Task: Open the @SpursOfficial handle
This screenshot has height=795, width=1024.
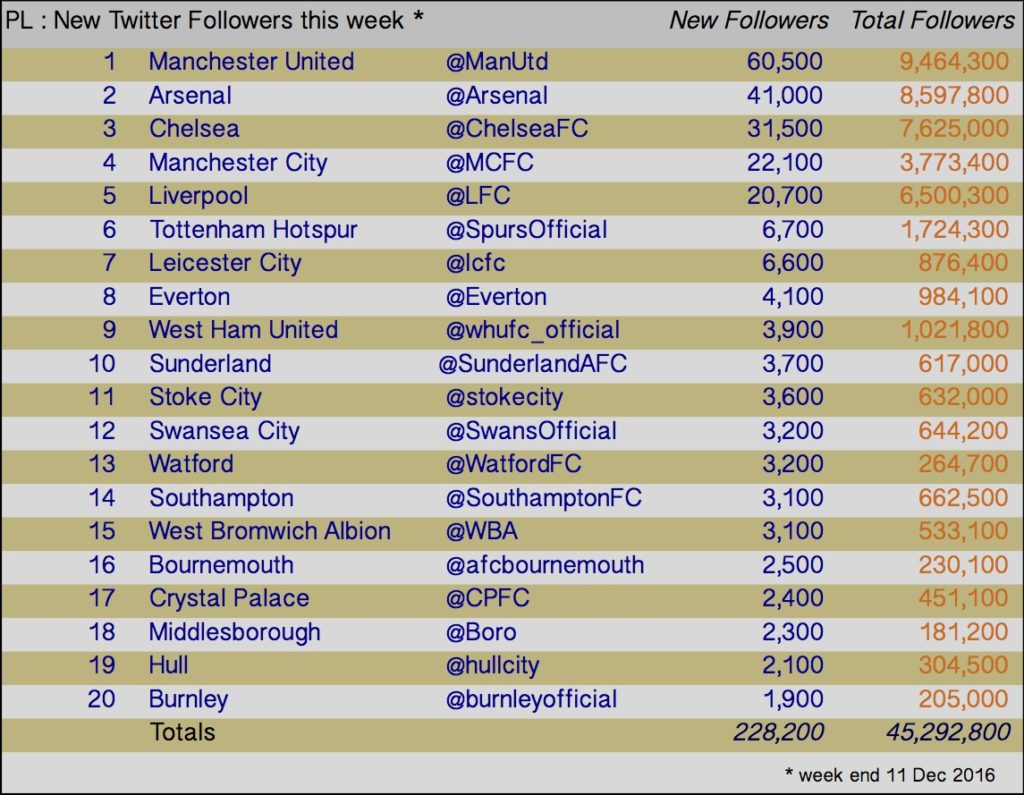Action: (526, 230)
